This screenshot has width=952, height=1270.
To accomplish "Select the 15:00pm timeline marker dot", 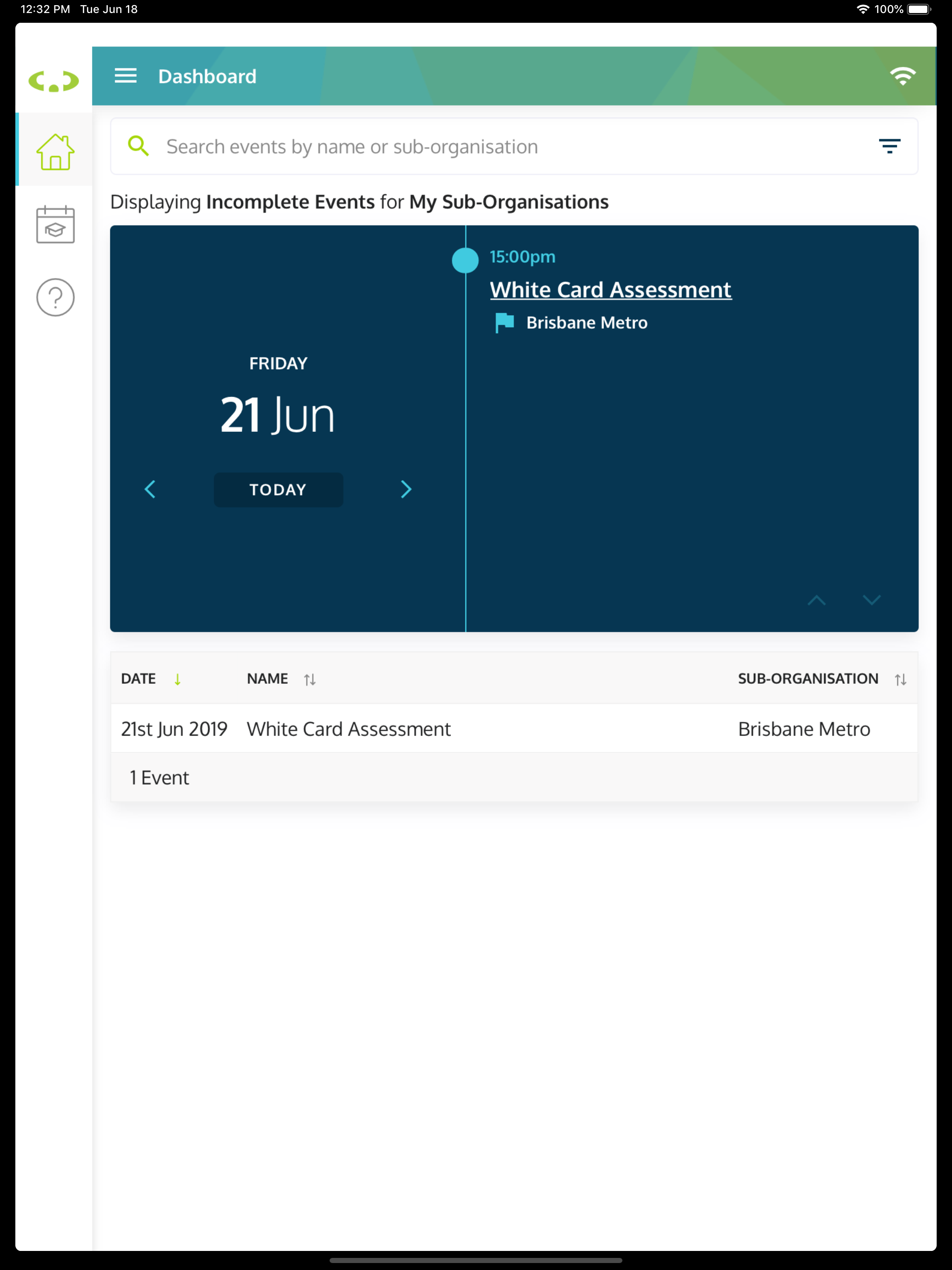I will 465,260.
